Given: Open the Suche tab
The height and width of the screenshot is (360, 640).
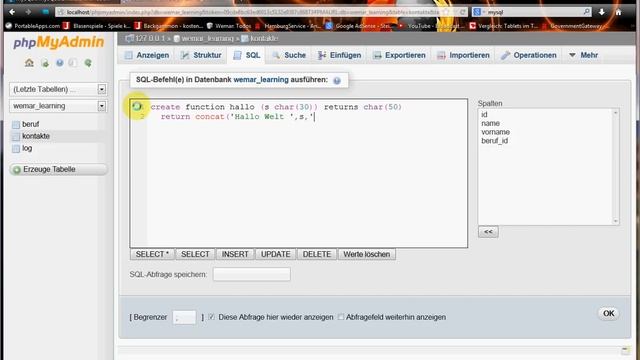Looking at the screenshot, I should [289, 55].
